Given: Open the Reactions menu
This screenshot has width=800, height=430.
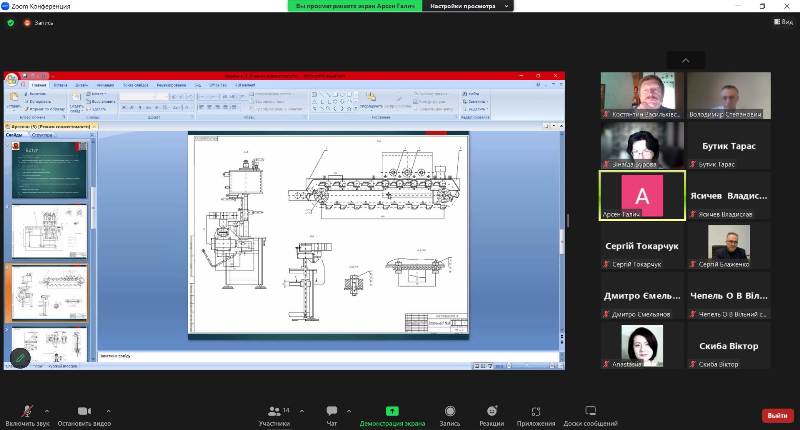Looking at the screenshot, I should tap(491, 414).
